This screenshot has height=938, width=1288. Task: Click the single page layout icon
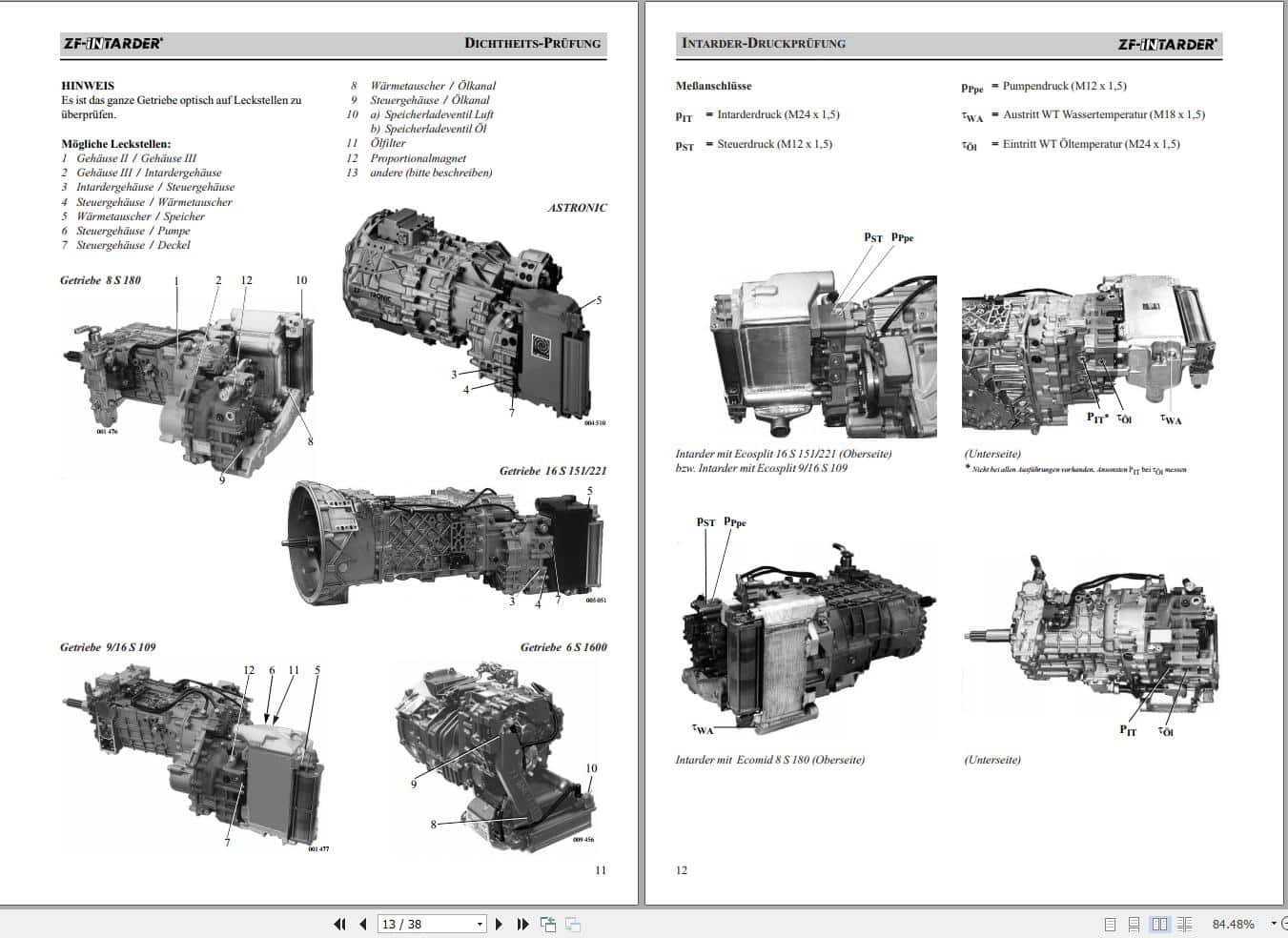click(1110, 924)
